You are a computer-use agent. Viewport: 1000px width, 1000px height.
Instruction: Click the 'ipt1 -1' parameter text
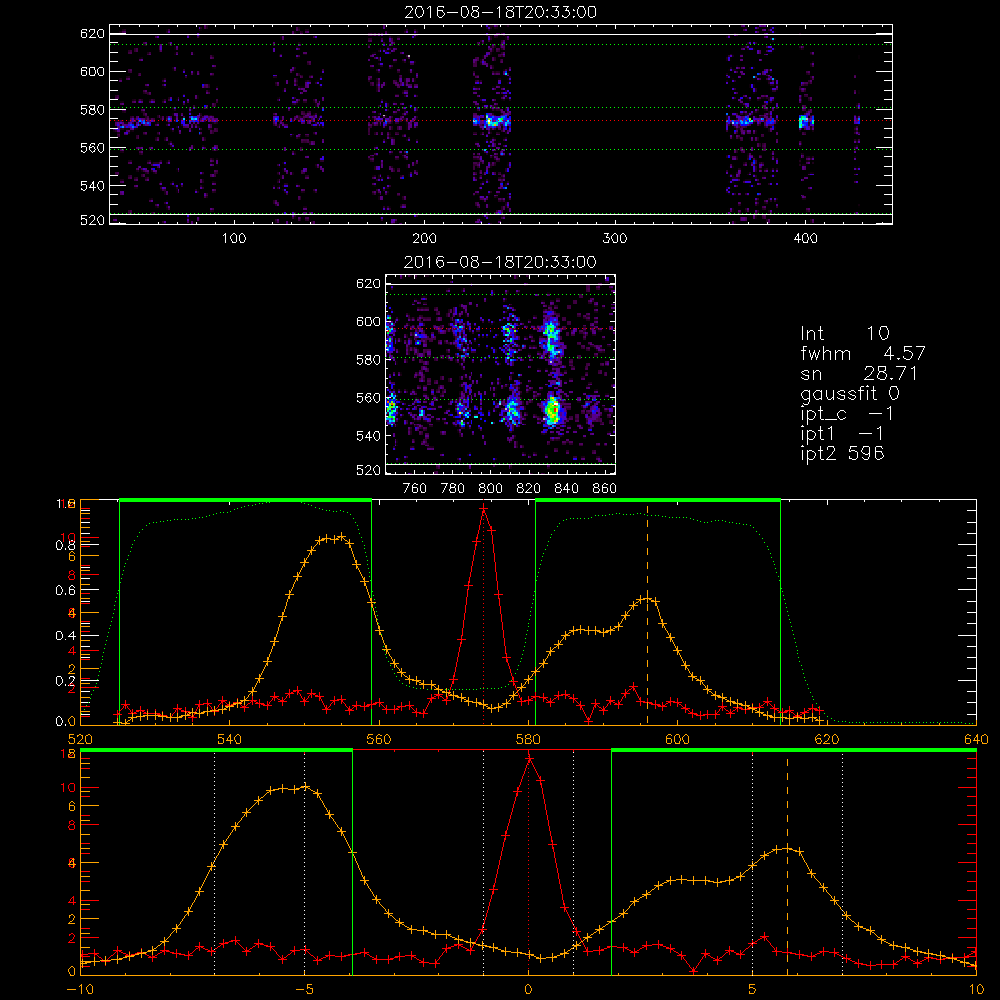842,434
